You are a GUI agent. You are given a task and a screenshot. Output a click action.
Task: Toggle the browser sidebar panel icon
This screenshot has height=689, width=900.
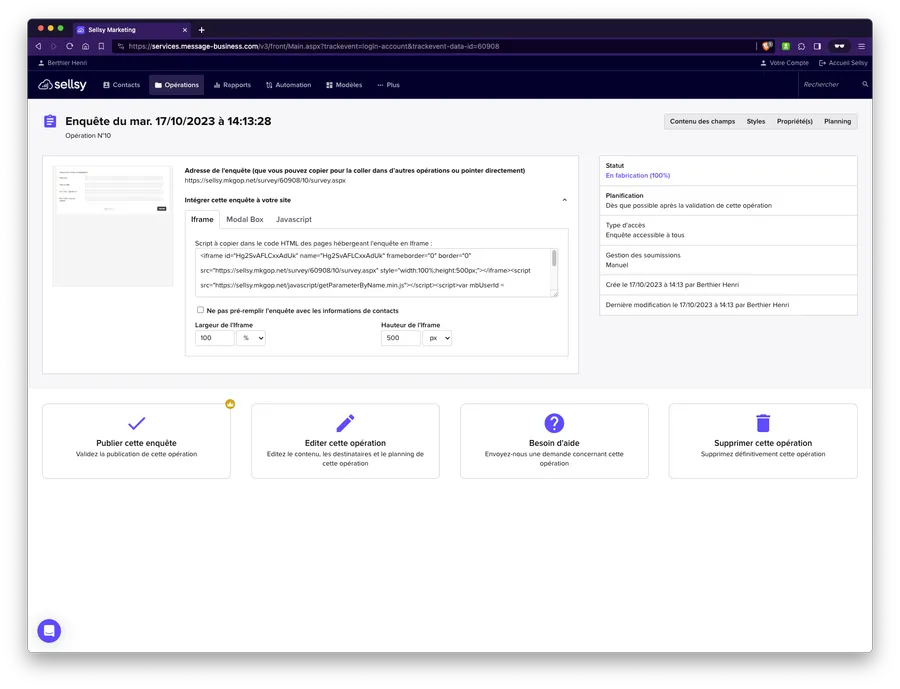[x=817, y=46]
